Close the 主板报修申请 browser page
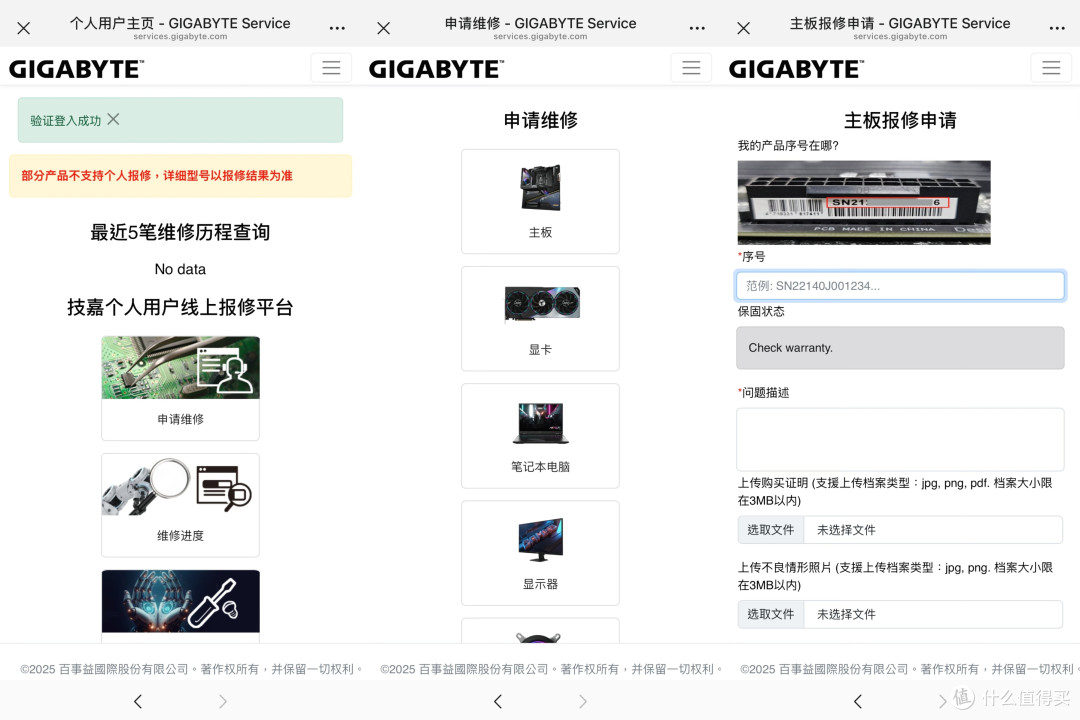Image resolution: width=1080 pixels, height=720 pixels. [x=743, y=28]
